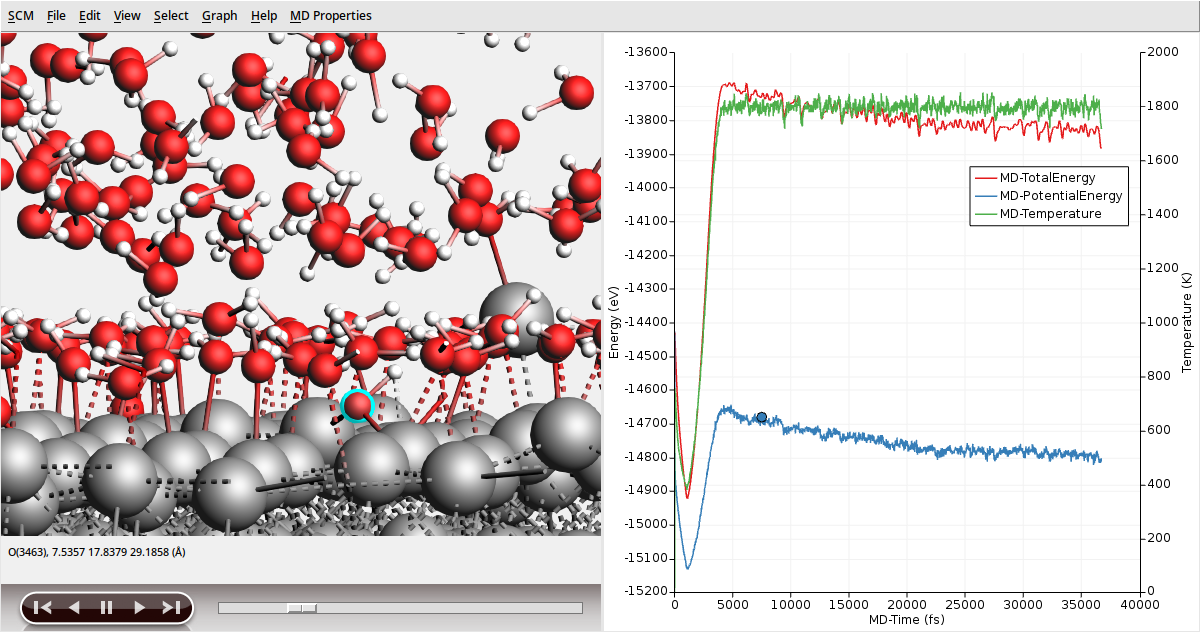Pause the MD trajectory playback
The height and width of the screenshot is (632, 1200).
tap(106, 607)
